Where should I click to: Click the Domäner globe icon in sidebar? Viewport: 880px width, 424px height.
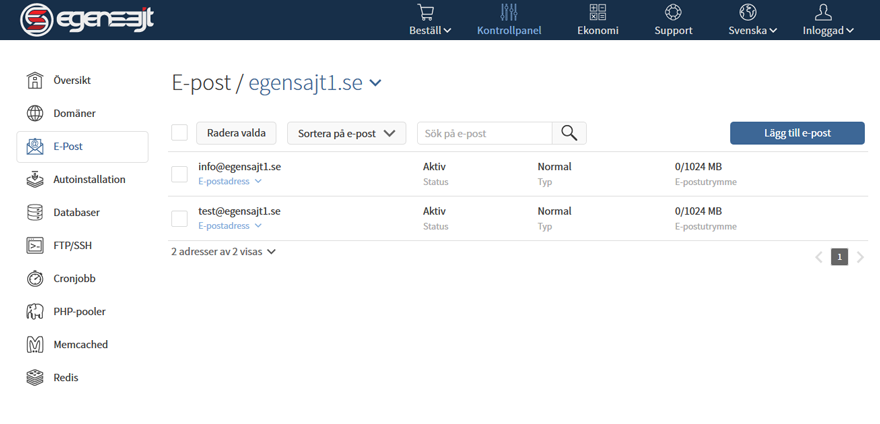pos(35,113)
